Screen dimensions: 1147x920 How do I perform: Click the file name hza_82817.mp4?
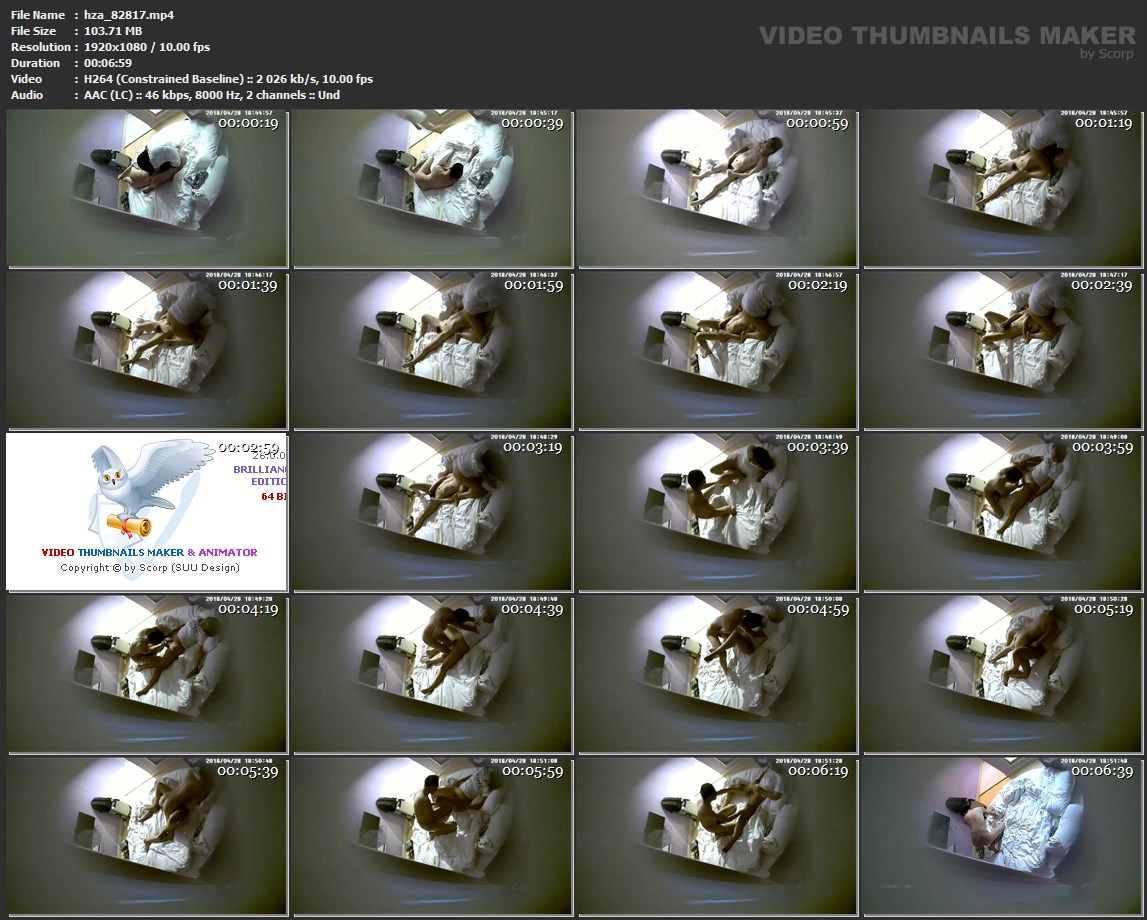point(129,15)
